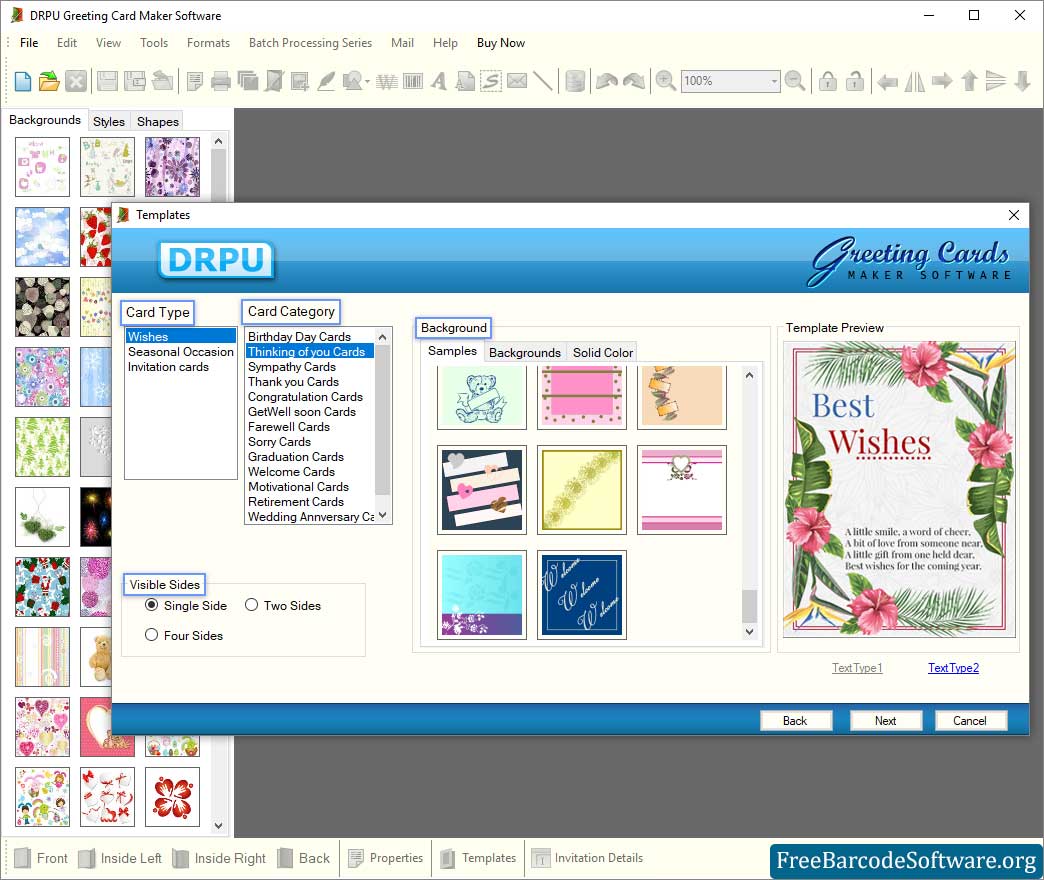Open the Batch Processing Series menu
Image resolution: width=1044 pixels, height=880 pixels.
[310, 43]
